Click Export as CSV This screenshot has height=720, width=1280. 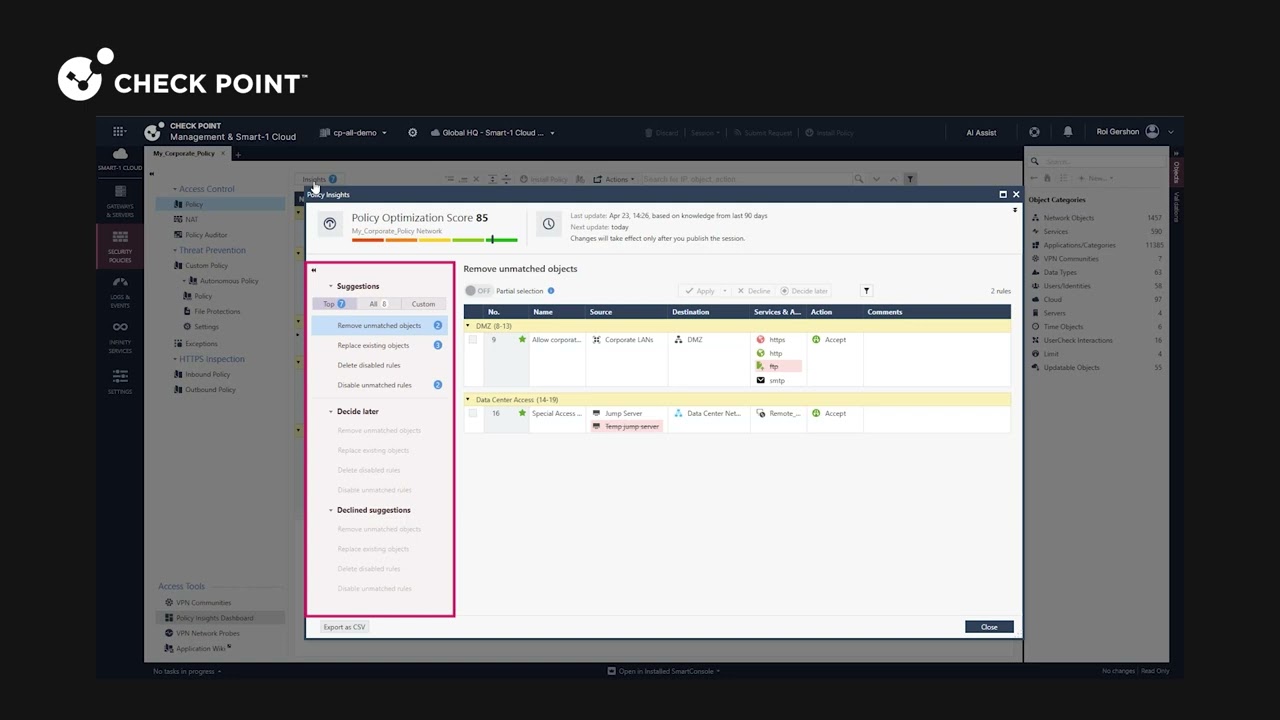pos(344,627)
